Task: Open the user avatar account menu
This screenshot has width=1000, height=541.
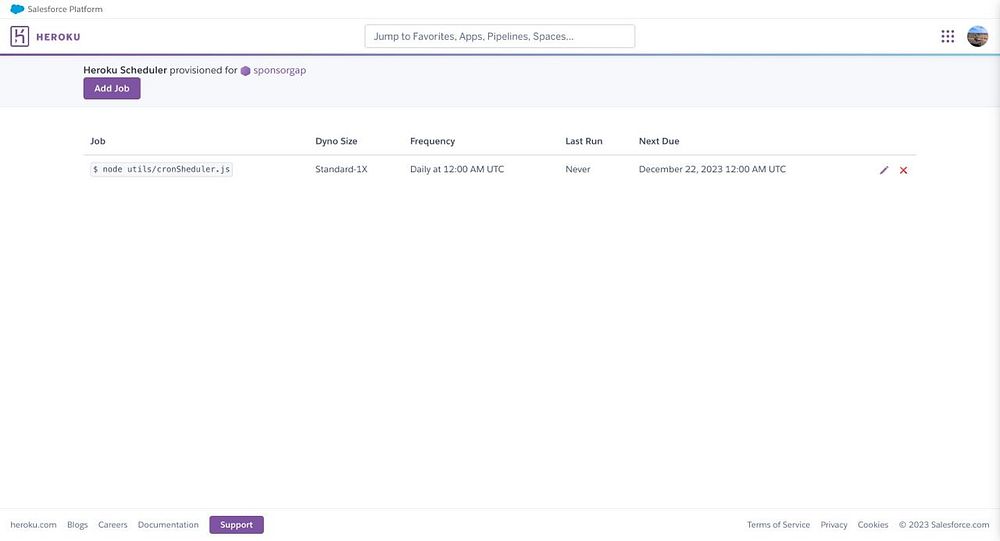Action: tap(977, 36)
